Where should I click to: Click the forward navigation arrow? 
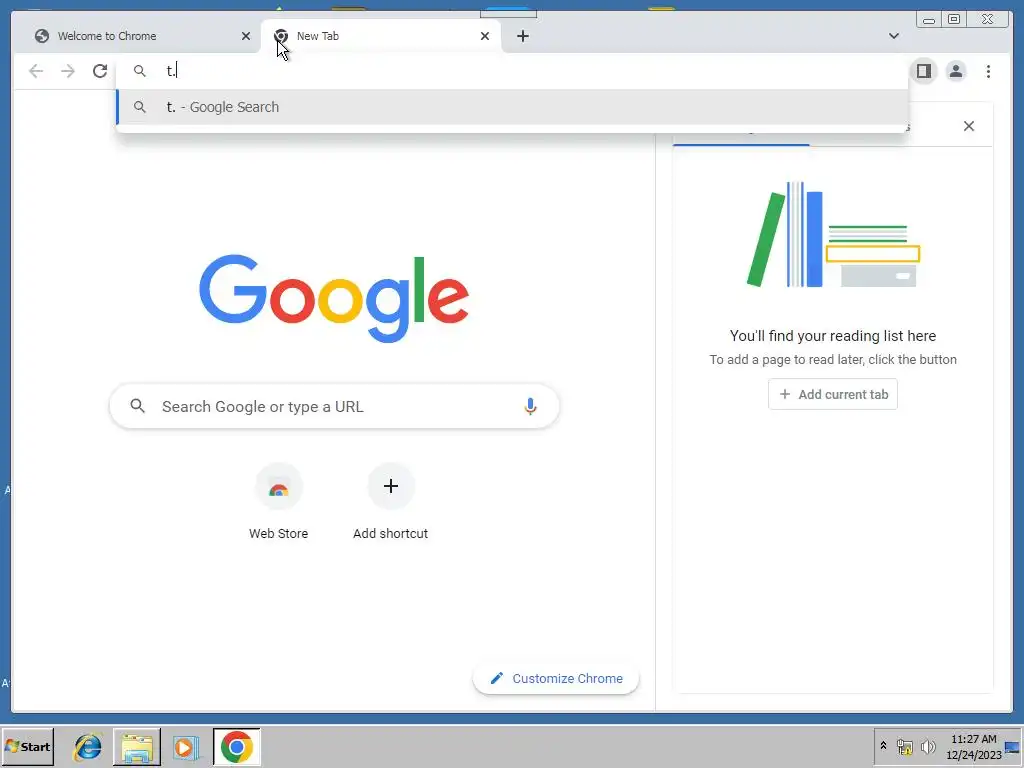coord(68,71)
